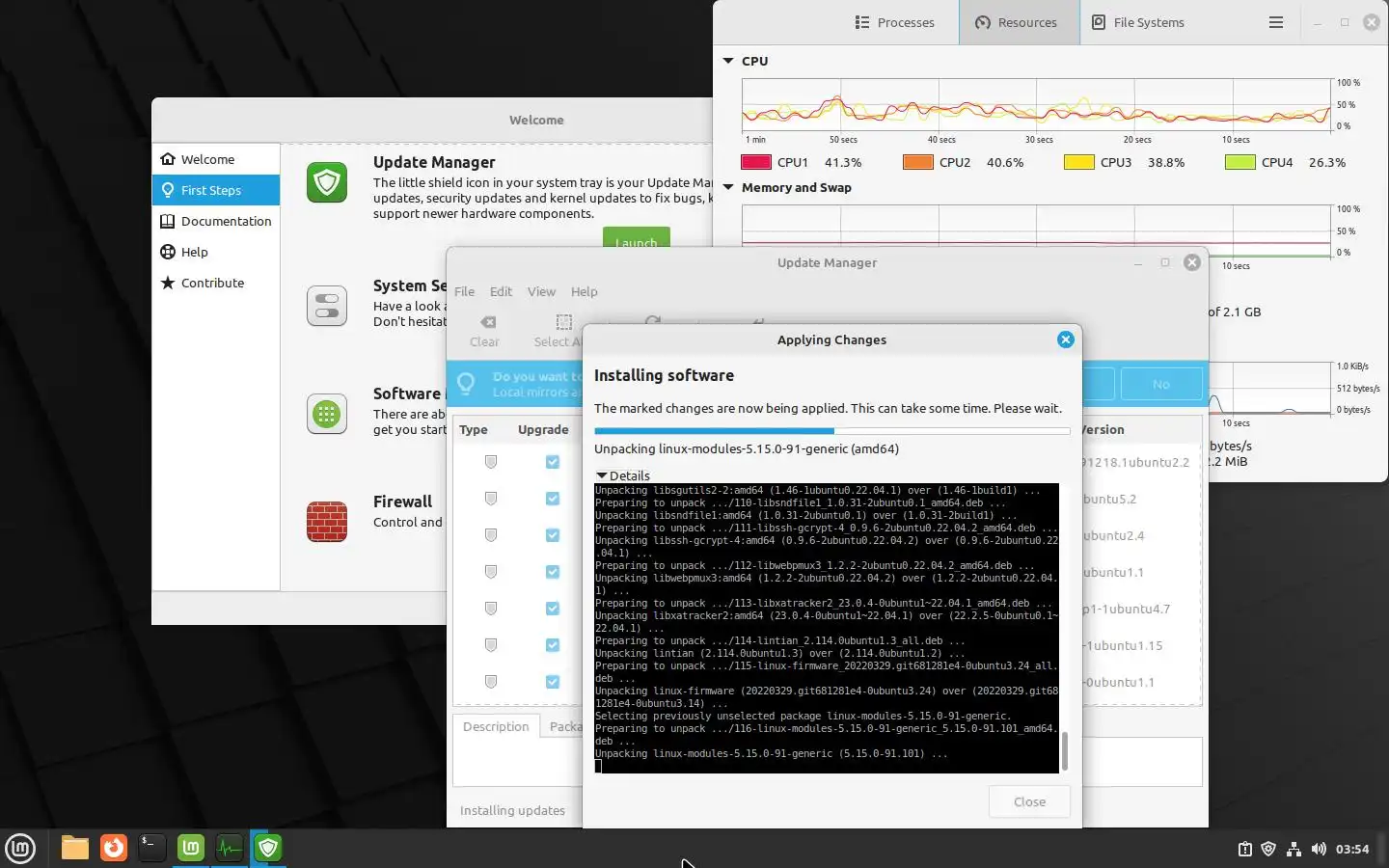
Task: Click the "Installing updates" status bar text
Action: click(512, 810)
